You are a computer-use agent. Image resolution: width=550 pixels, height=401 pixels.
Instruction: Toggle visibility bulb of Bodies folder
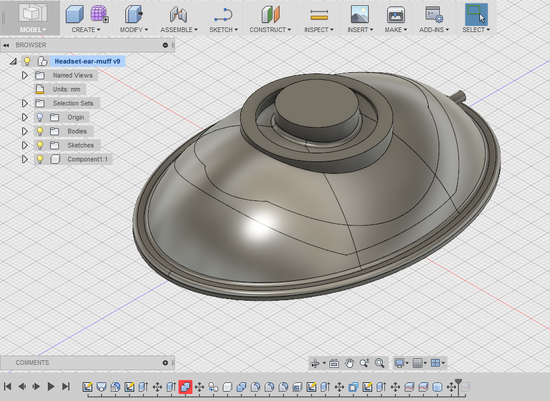[40, 131]
